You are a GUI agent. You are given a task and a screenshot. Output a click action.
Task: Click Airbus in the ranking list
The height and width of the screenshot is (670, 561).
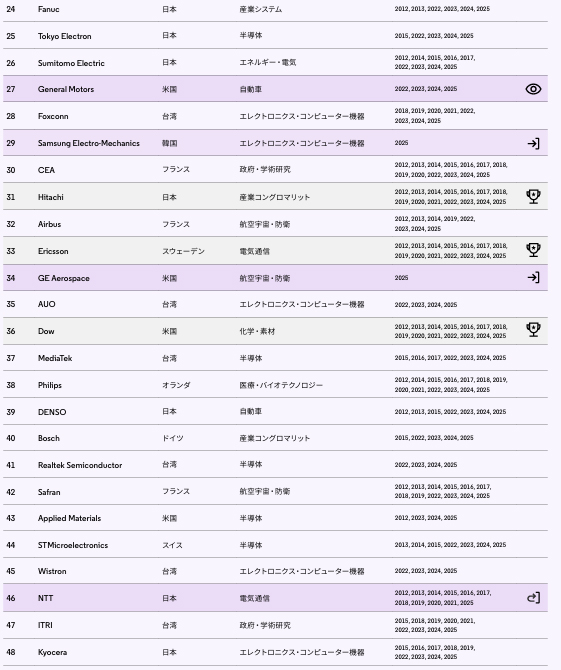(x=49, y=224)
